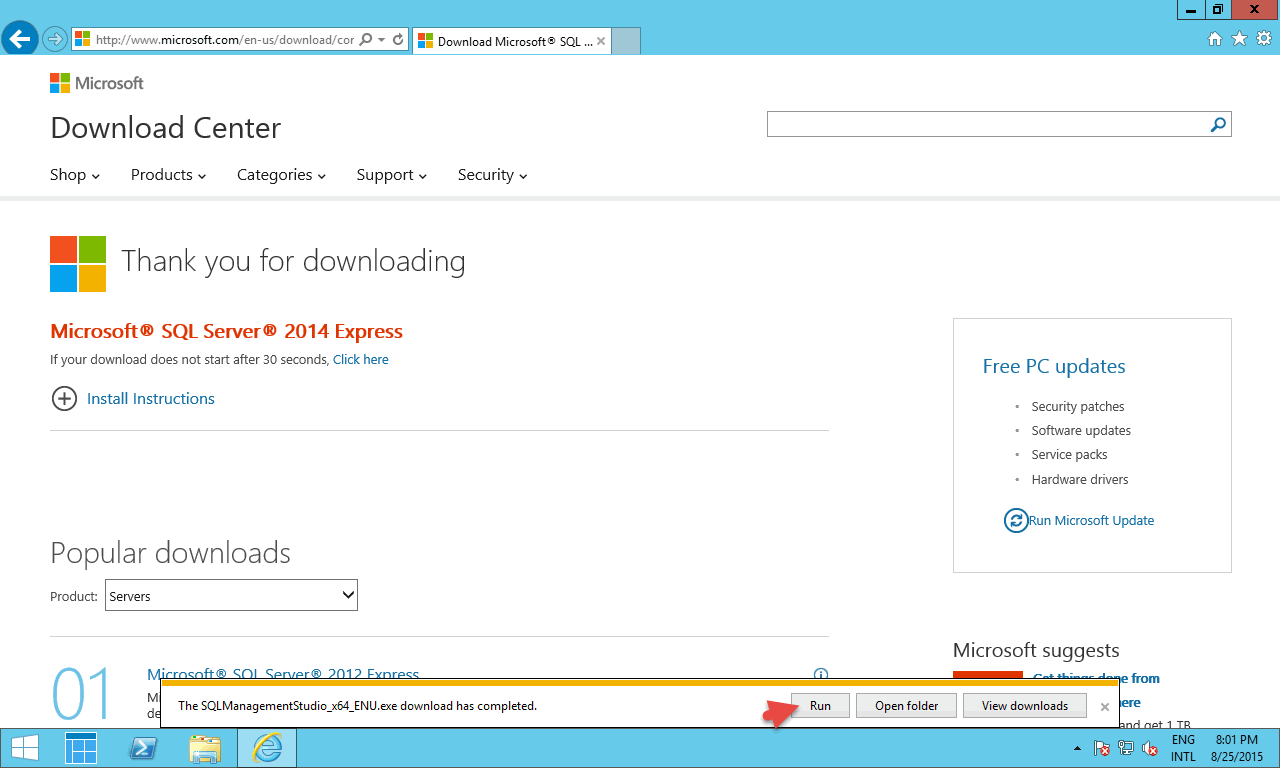Viewport: 1280px width, 768px height.
Task: Expand the Products menu
Action: pyautogui.click(x=168, y=175)
